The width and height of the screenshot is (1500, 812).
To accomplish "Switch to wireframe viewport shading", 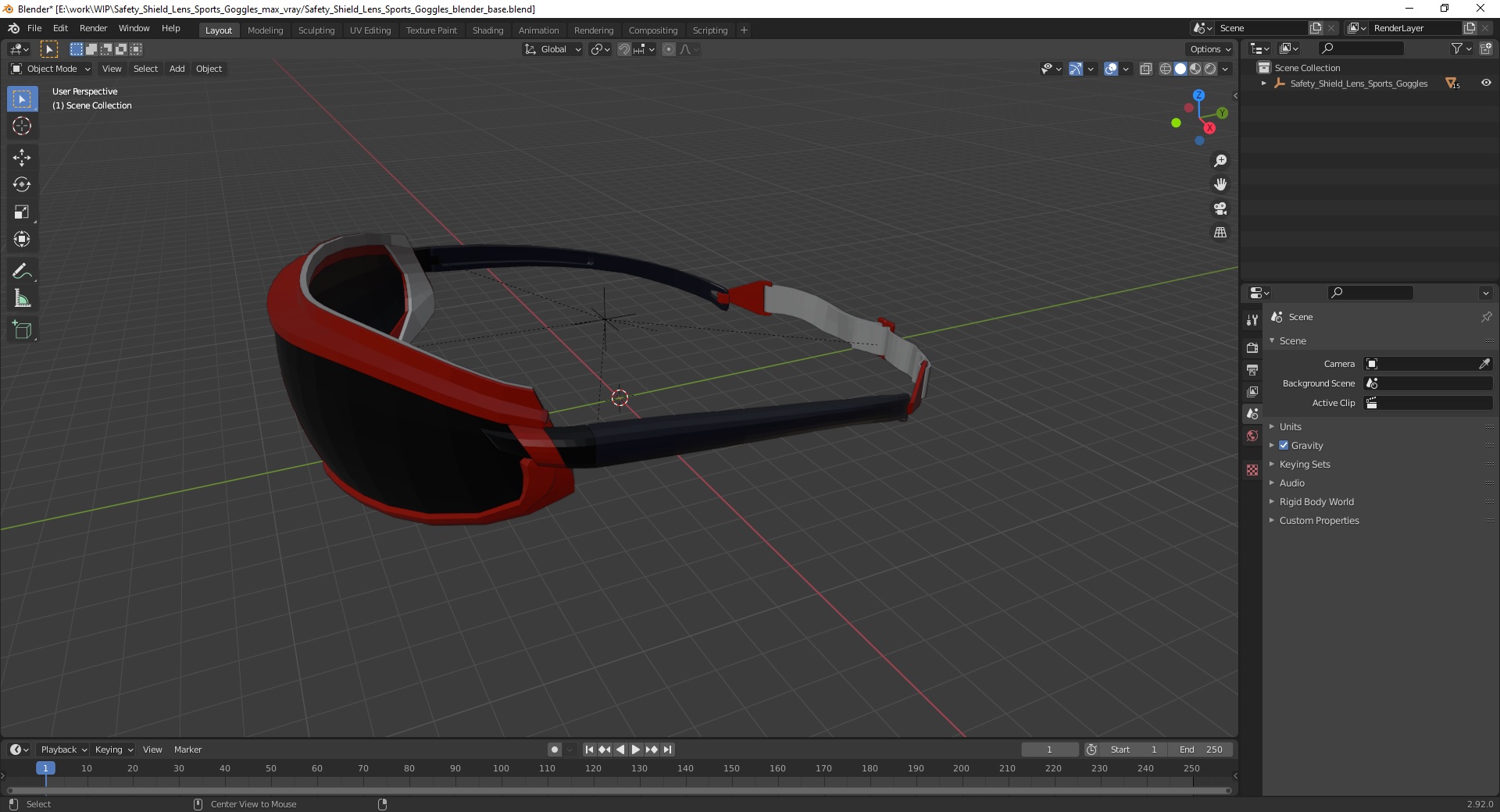I will [1166, 69].
